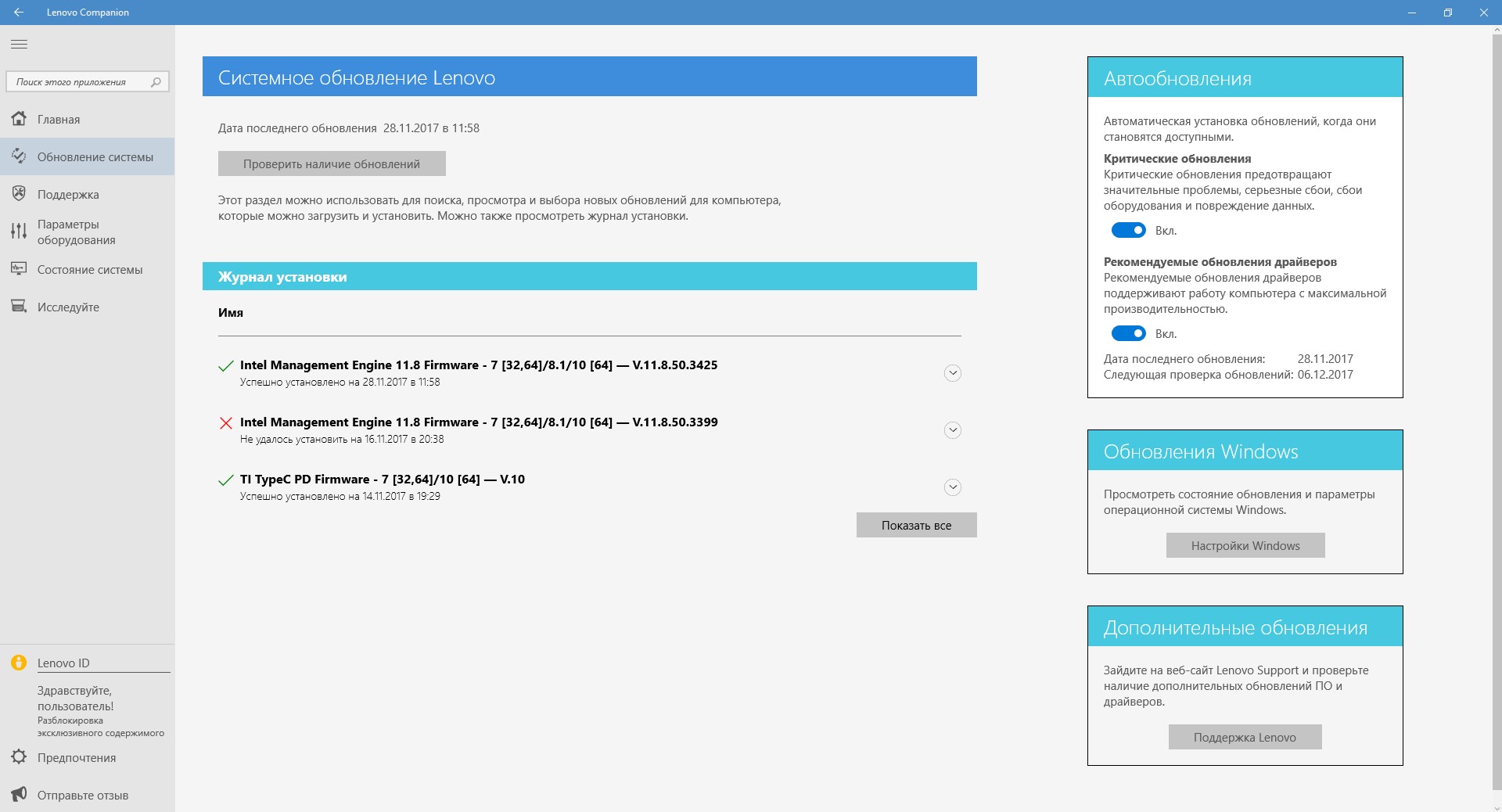Go to Главная section
1502x812 pixels.
[x=87, y=119]
